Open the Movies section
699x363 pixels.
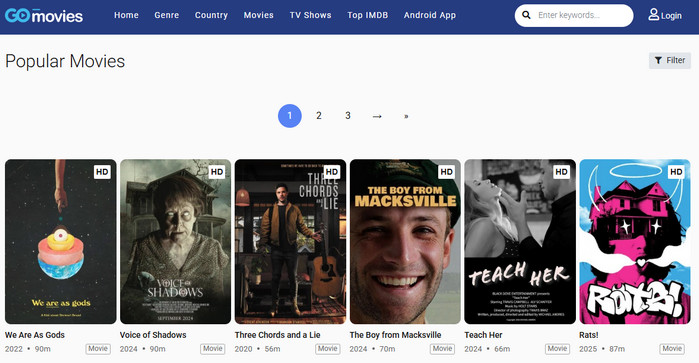click(259, 15)
